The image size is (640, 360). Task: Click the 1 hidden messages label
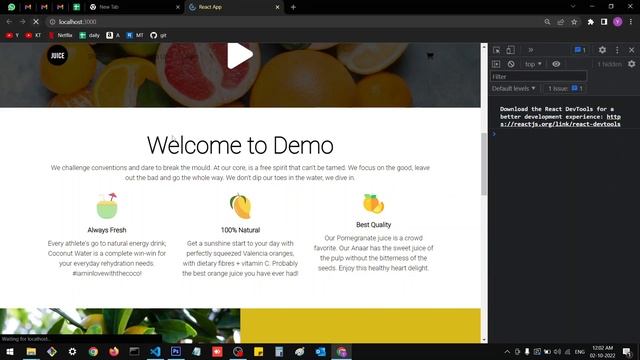[x=609, y=64]
